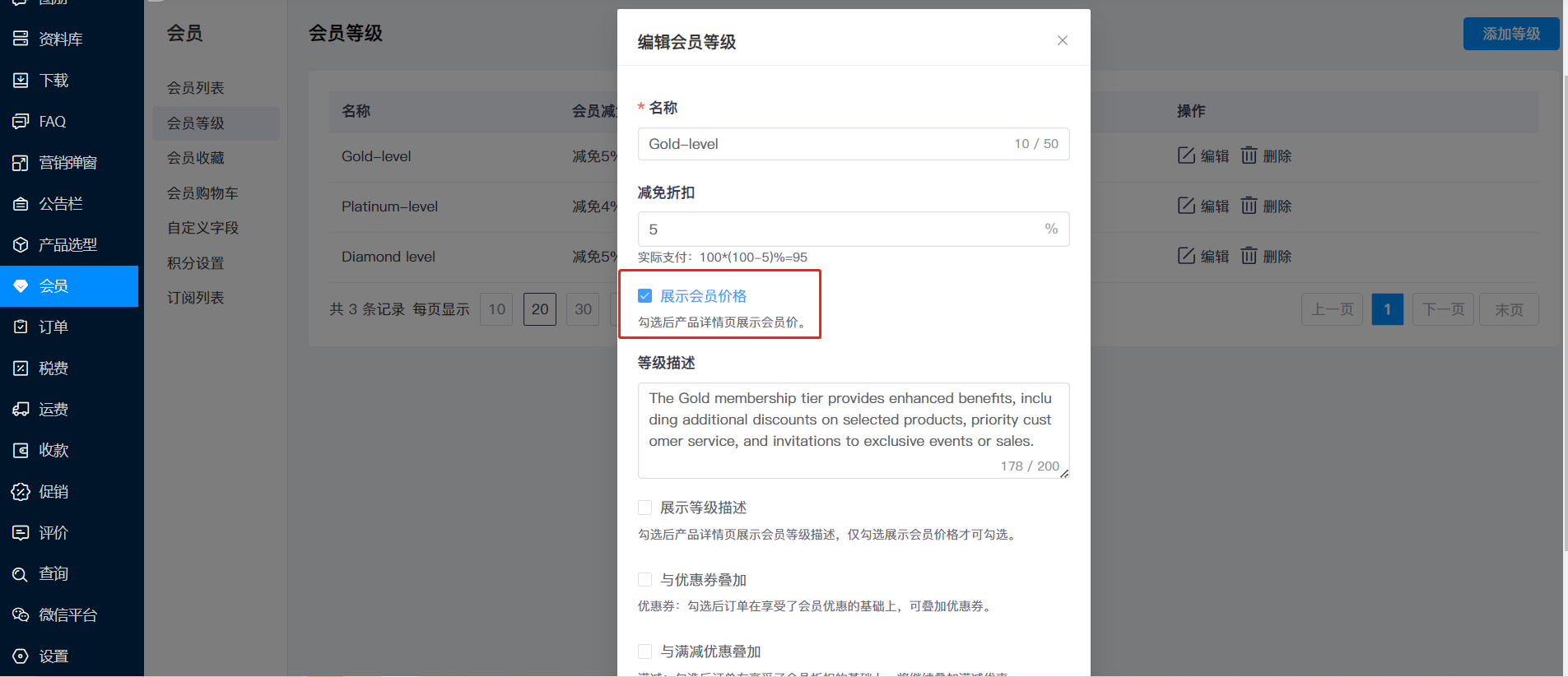Check the 与优惠券叠加 checkbox
Screen dimensions: 1568x677
coord(645,580)
